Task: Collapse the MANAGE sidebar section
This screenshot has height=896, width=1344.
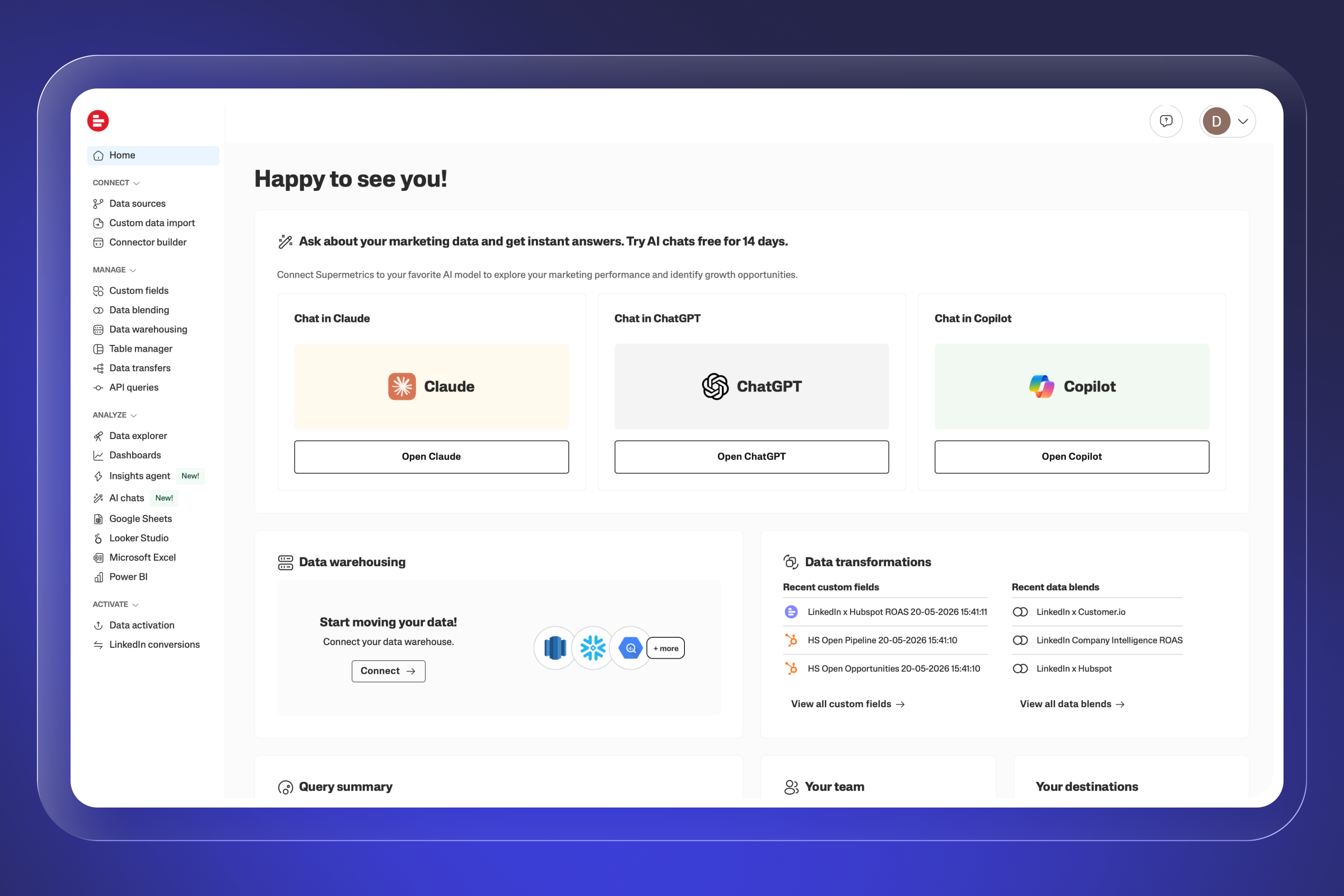Action: point(114,270)
